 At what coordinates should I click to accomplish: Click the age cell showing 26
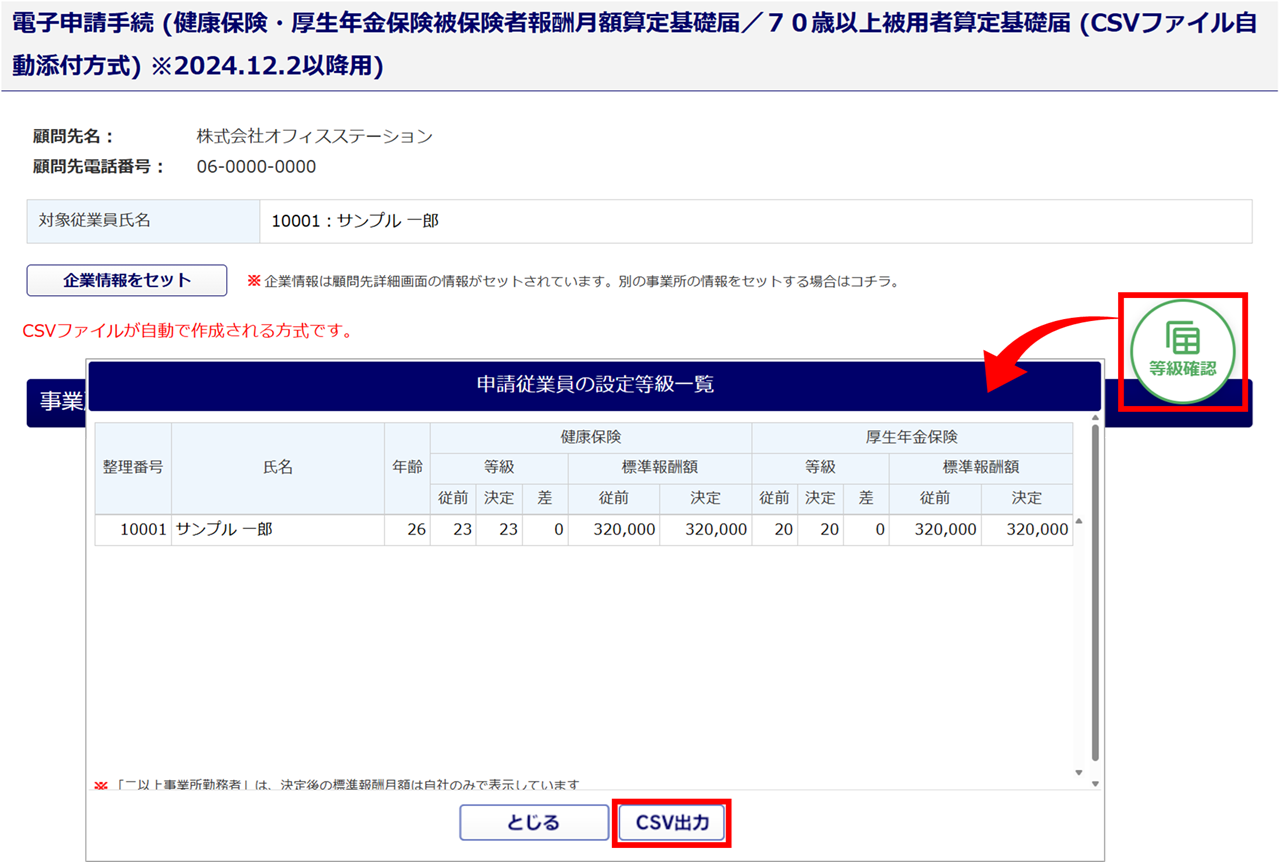coord(407,530)
